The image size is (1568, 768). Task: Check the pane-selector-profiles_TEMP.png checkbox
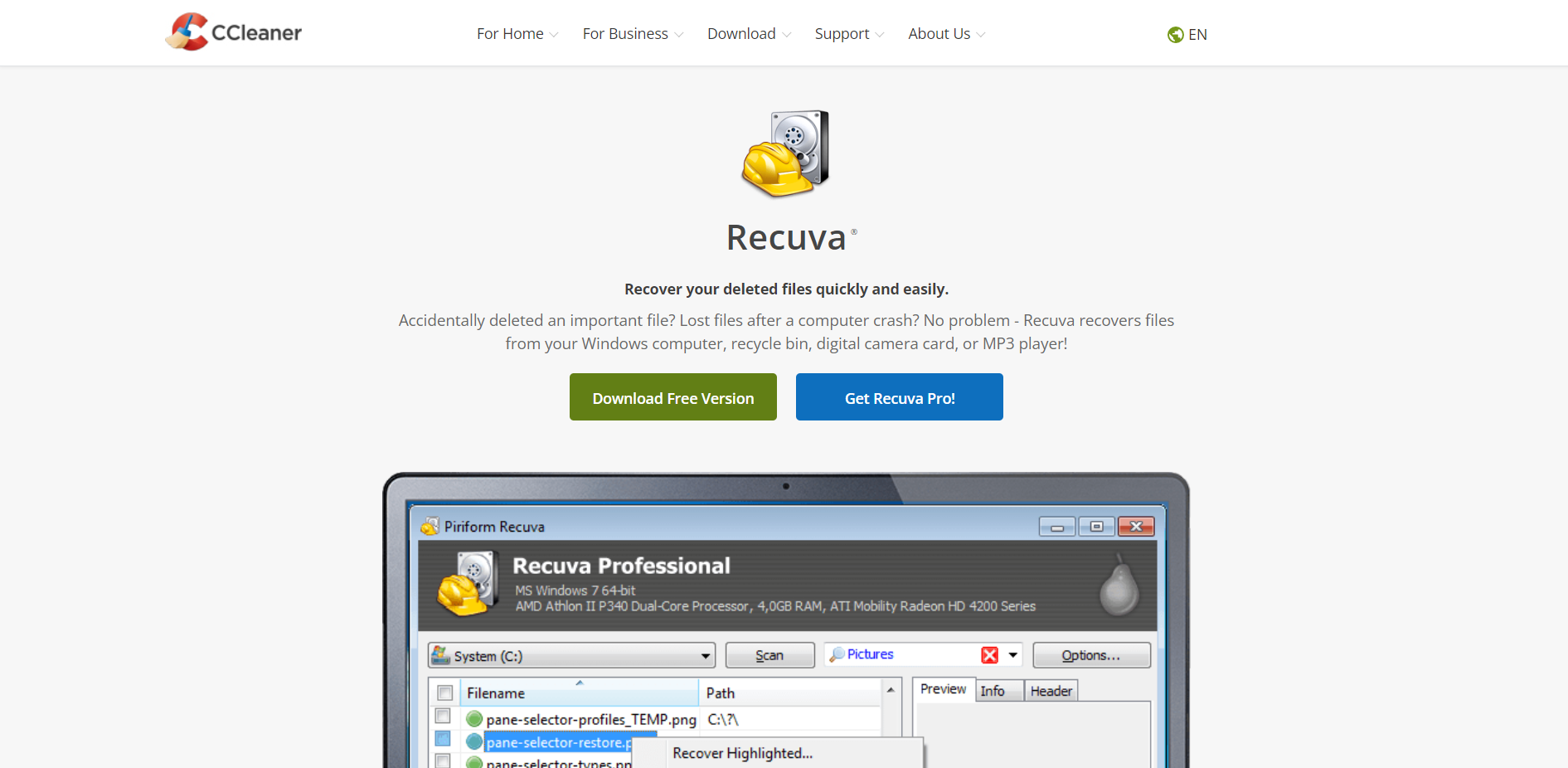pos(443,716)
